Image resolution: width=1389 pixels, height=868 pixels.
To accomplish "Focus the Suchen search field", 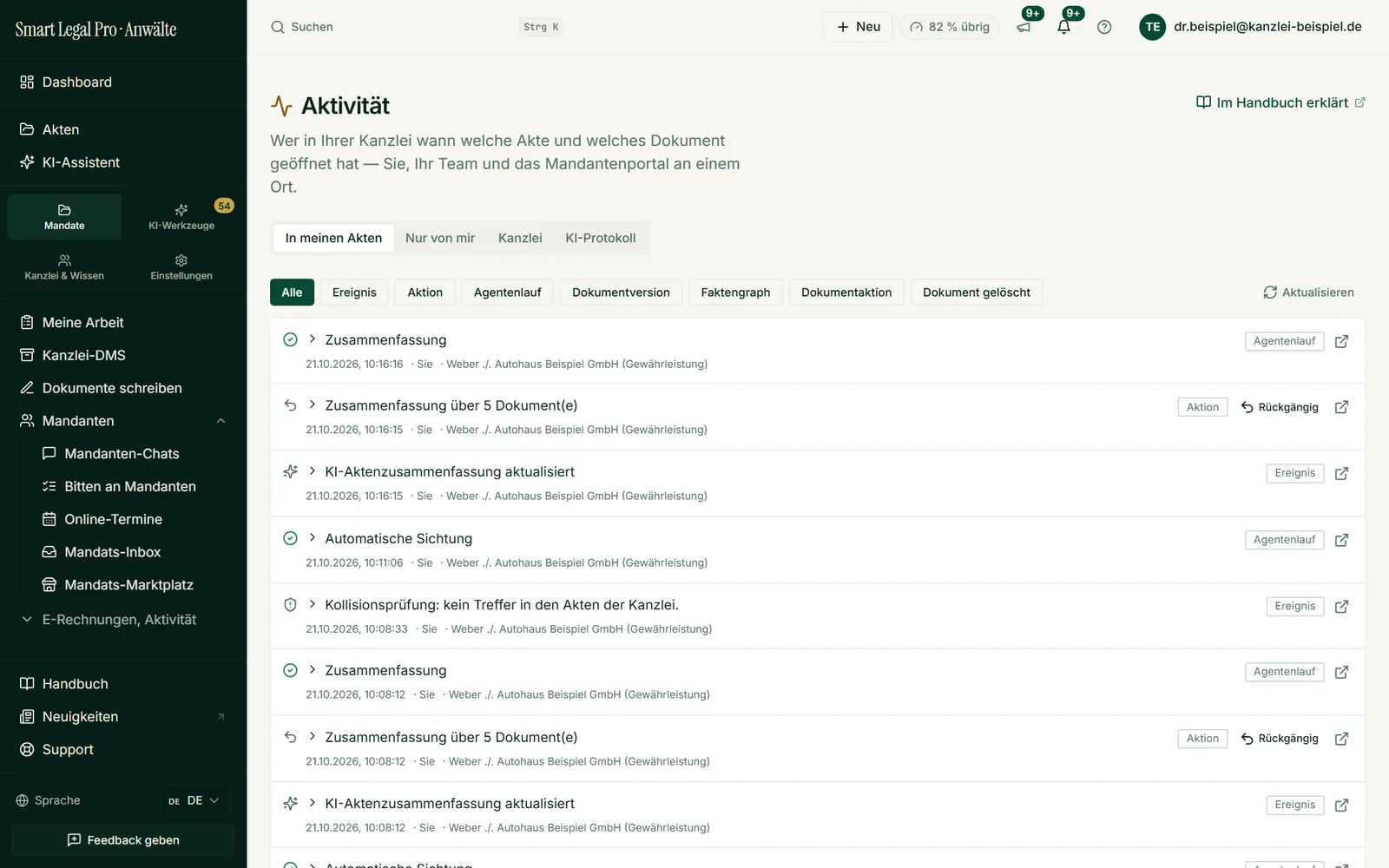I will click(x=417, y=27).
